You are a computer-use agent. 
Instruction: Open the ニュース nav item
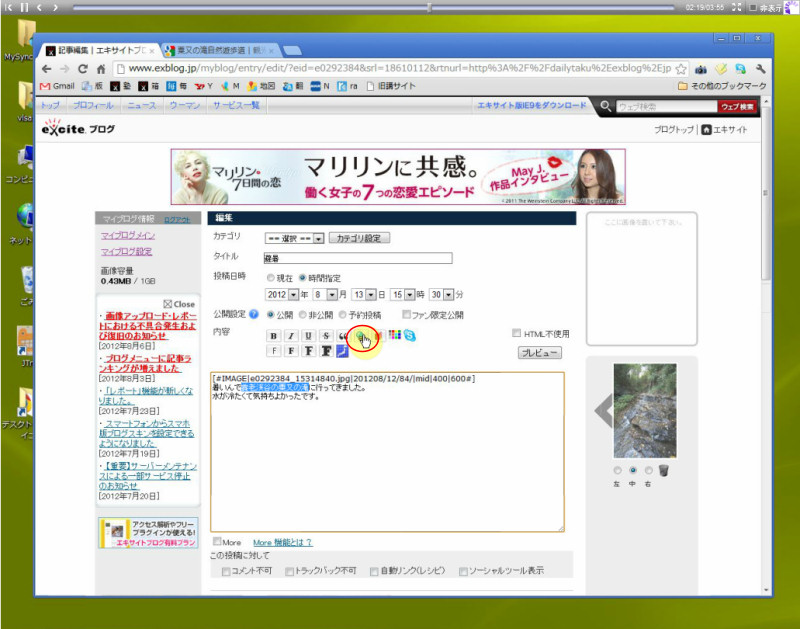[x=141, y=106]
